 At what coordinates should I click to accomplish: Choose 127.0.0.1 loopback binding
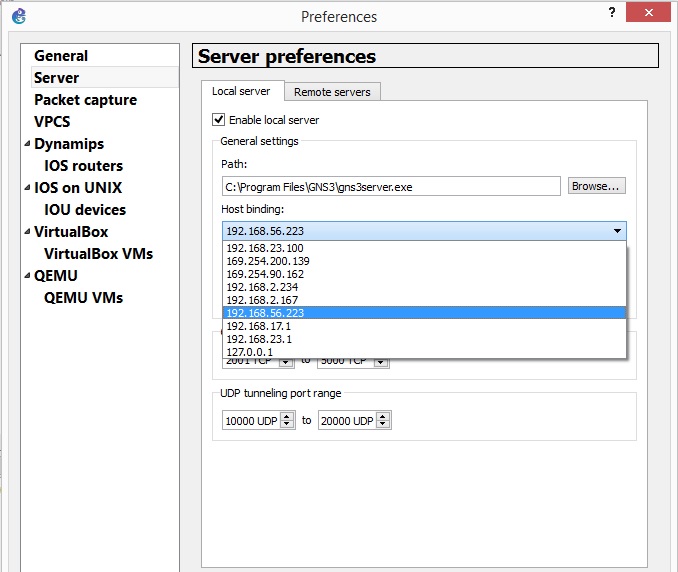click(424, 352)
